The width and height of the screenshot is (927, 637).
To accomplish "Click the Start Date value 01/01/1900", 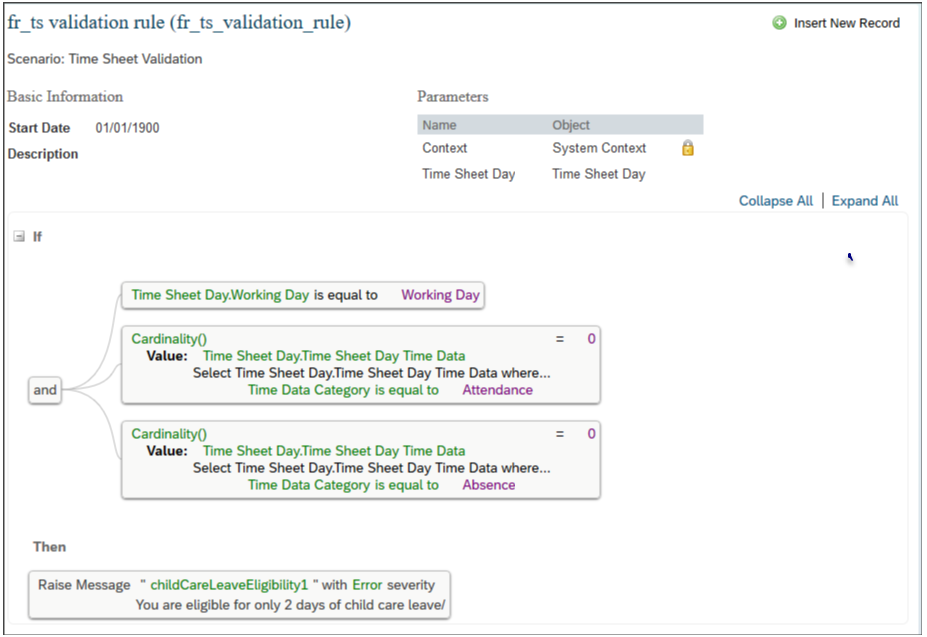I will pos(128,128).
